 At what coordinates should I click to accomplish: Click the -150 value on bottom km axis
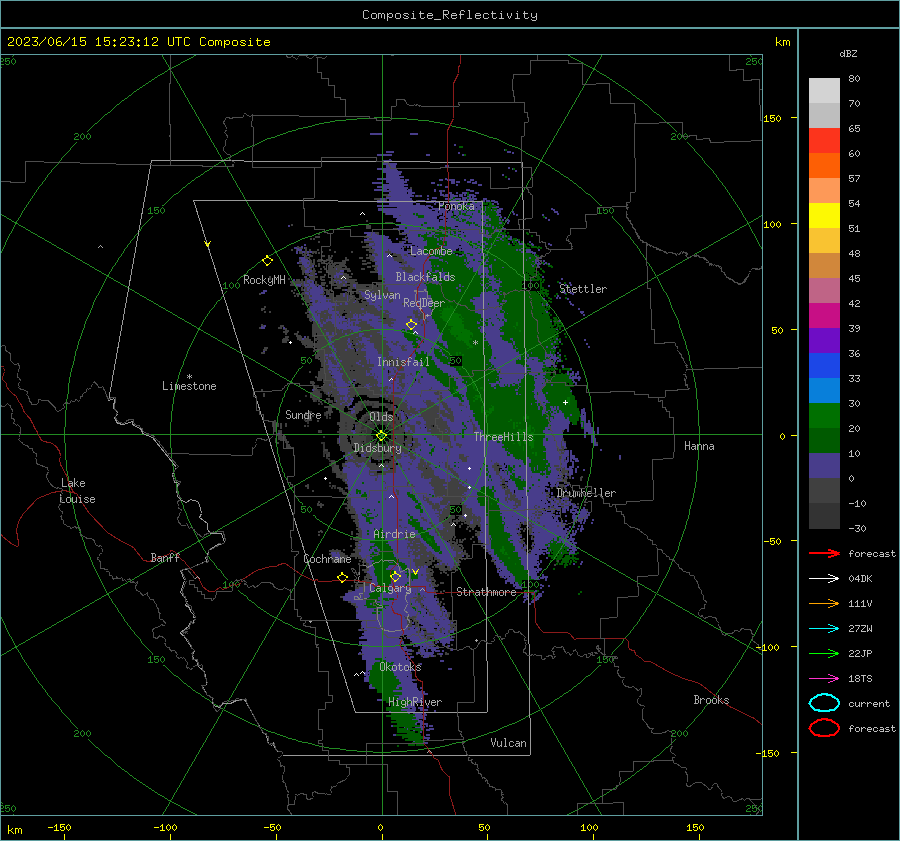pos(59,827)
